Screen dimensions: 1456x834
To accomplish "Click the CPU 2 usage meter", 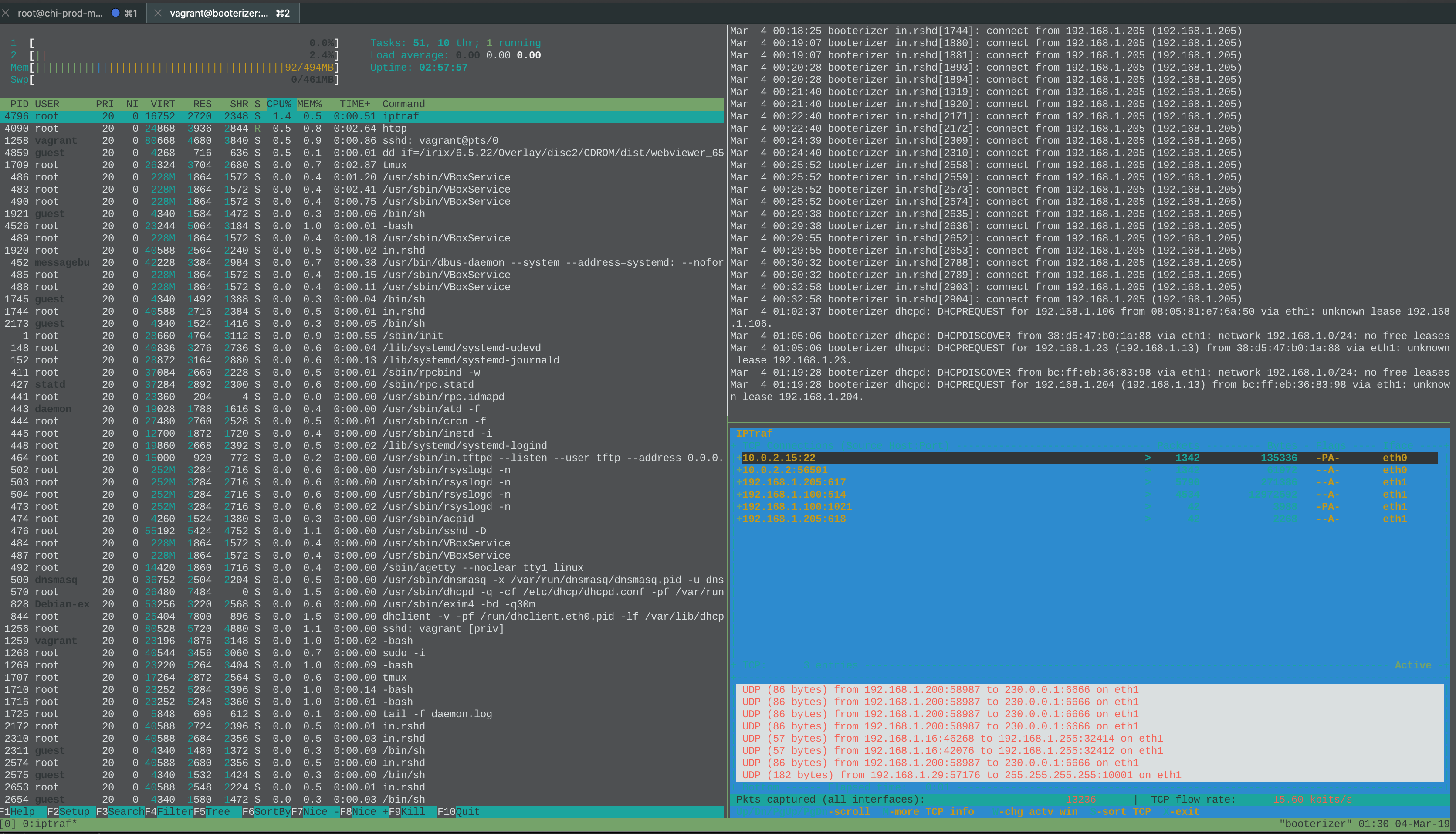I will [175, 55].
